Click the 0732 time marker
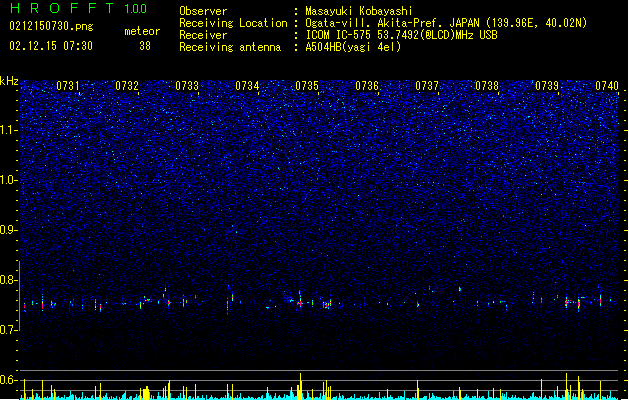The height and width of the screenshot is (400, 629). tap(127, 86)
